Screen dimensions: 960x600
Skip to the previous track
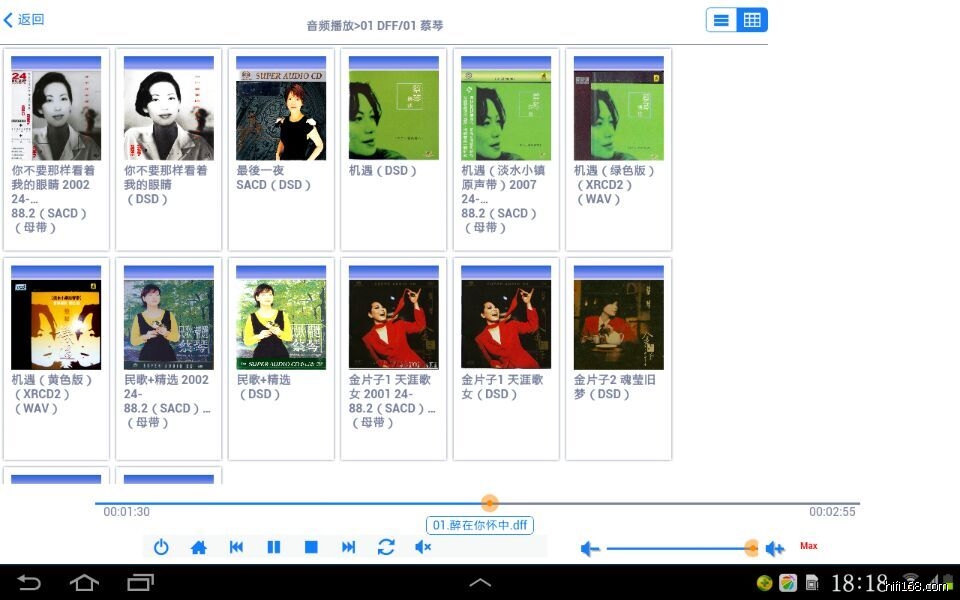tap(236, 547)
